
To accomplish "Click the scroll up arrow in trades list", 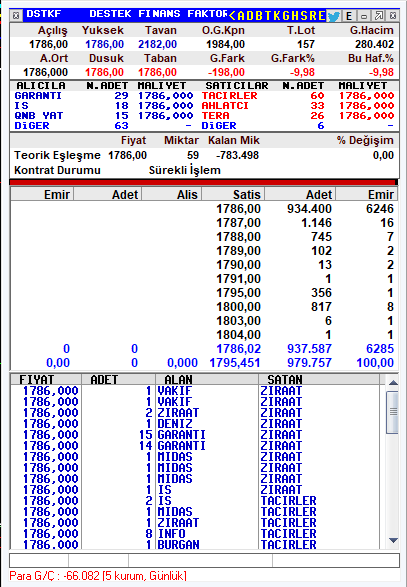I will click(x=393, y=382).
